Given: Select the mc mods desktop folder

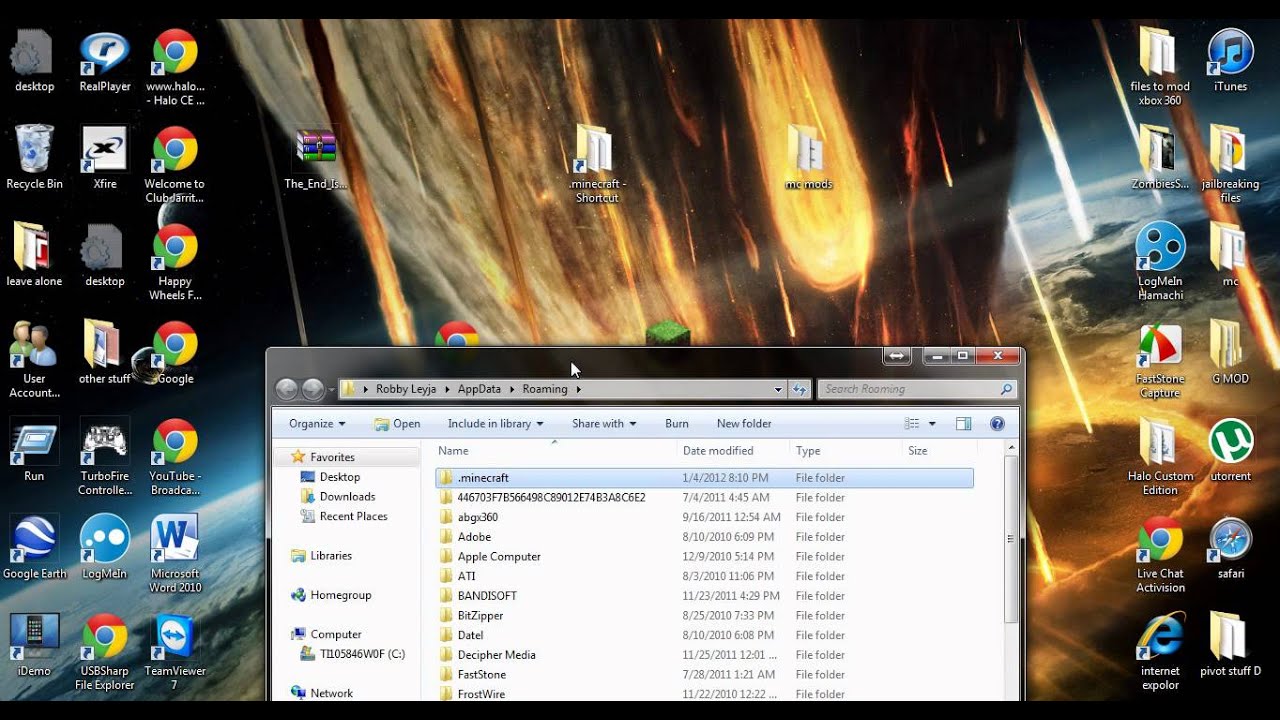Looking at the screenshot, I should pos(808,158).
